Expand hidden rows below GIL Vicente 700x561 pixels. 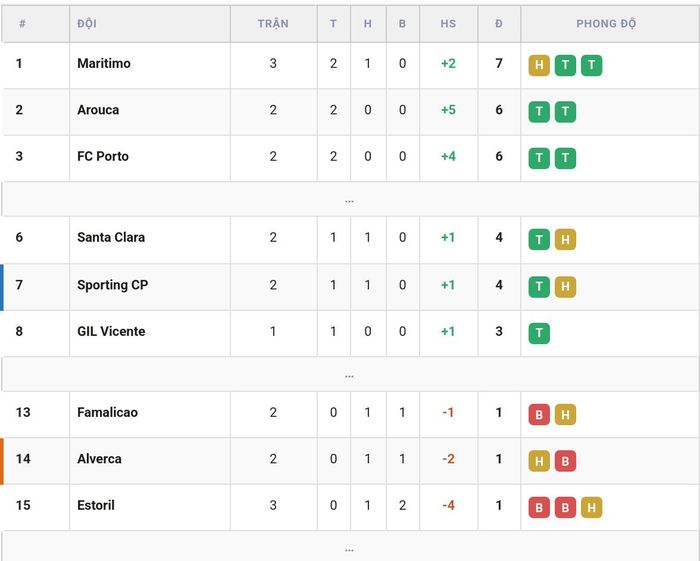(x=350, y=374)
